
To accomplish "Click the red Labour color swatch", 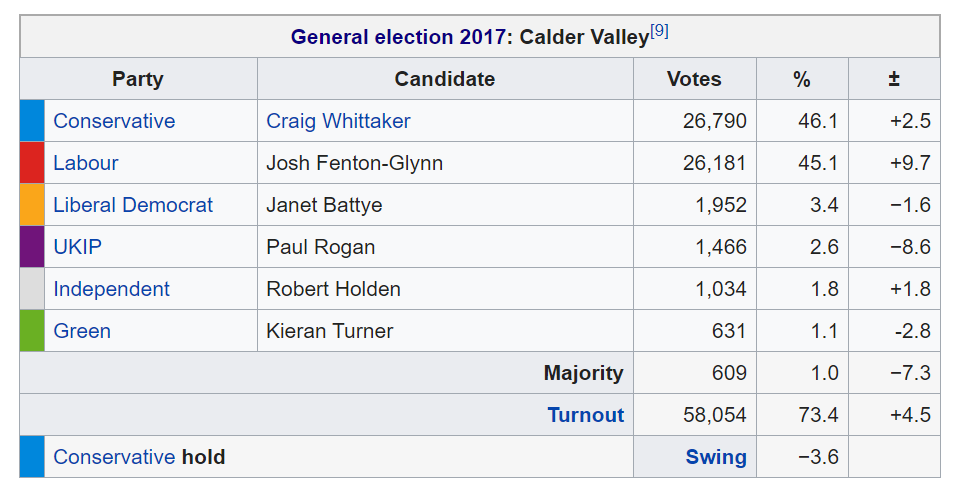I will [32, 163].
